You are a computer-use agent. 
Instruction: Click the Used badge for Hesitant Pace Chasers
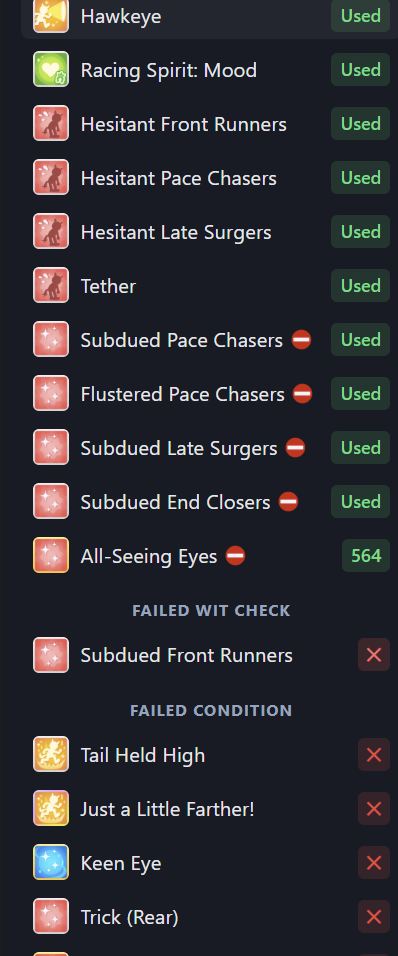pyautogui.click(x=360, y=177)
